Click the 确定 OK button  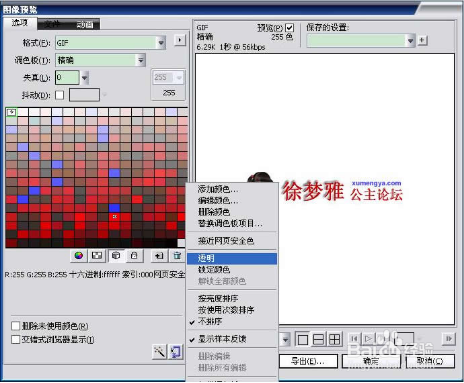(x=371, y=361)
